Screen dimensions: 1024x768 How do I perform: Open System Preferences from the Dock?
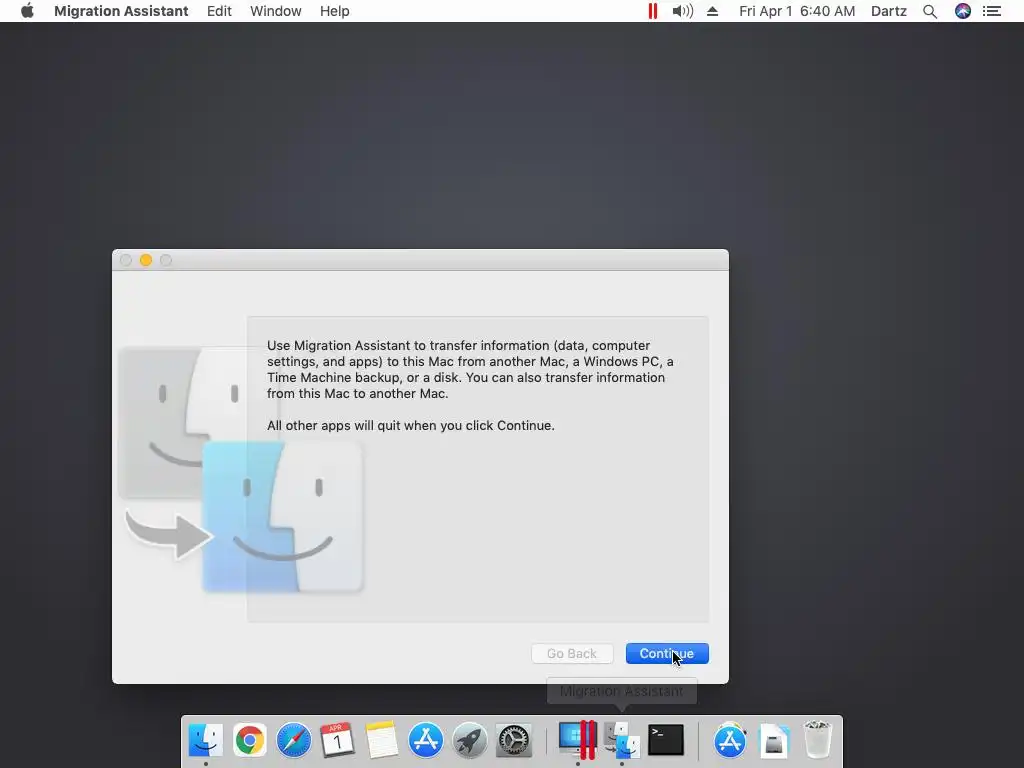(513, 740)
